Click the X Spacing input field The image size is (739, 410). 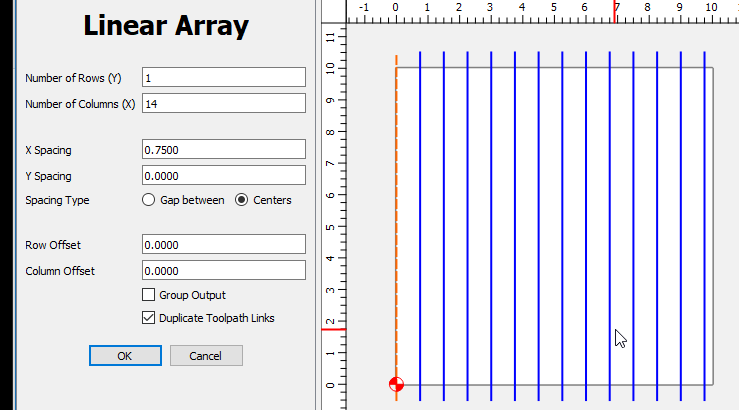224,149
